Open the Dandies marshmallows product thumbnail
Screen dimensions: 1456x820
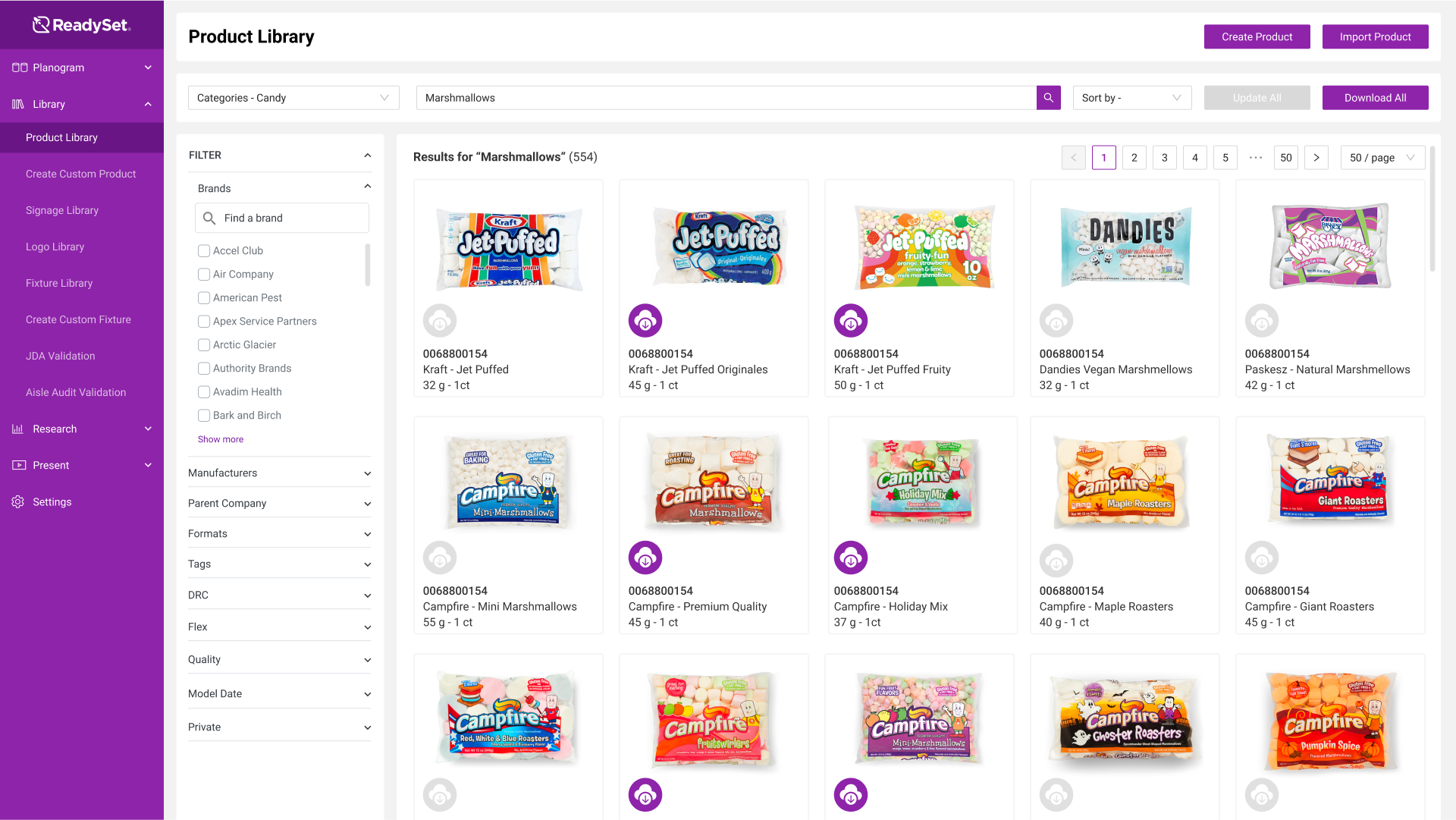click(1125, 246)
